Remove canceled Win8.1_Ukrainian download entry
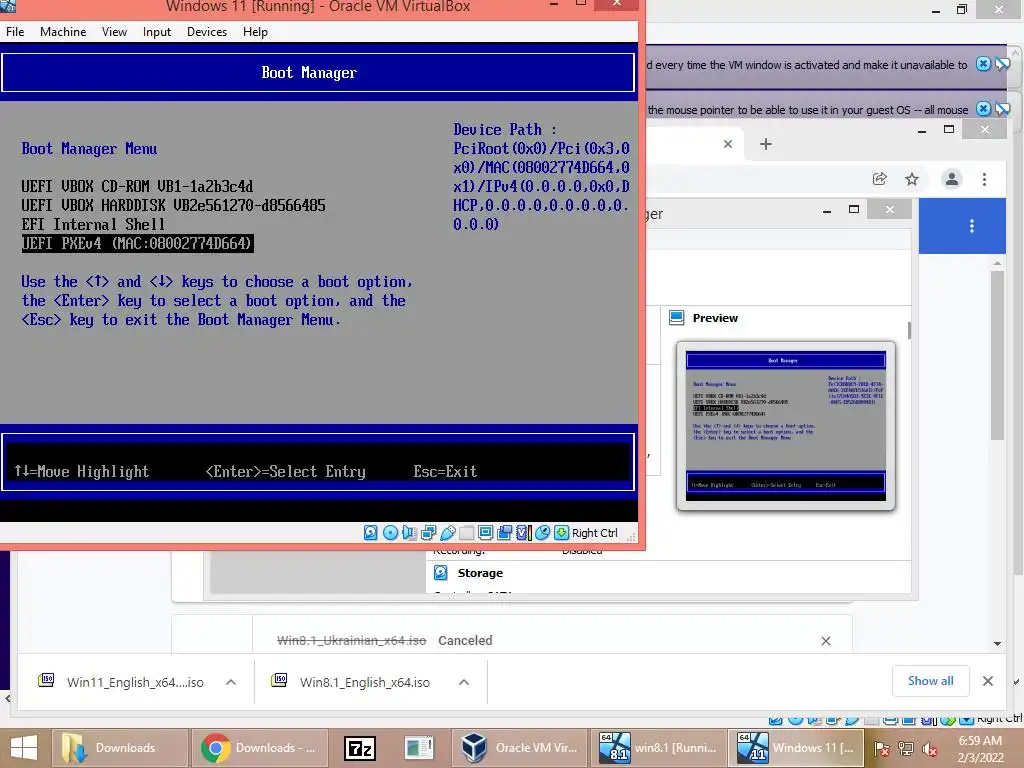 [826, 641]
